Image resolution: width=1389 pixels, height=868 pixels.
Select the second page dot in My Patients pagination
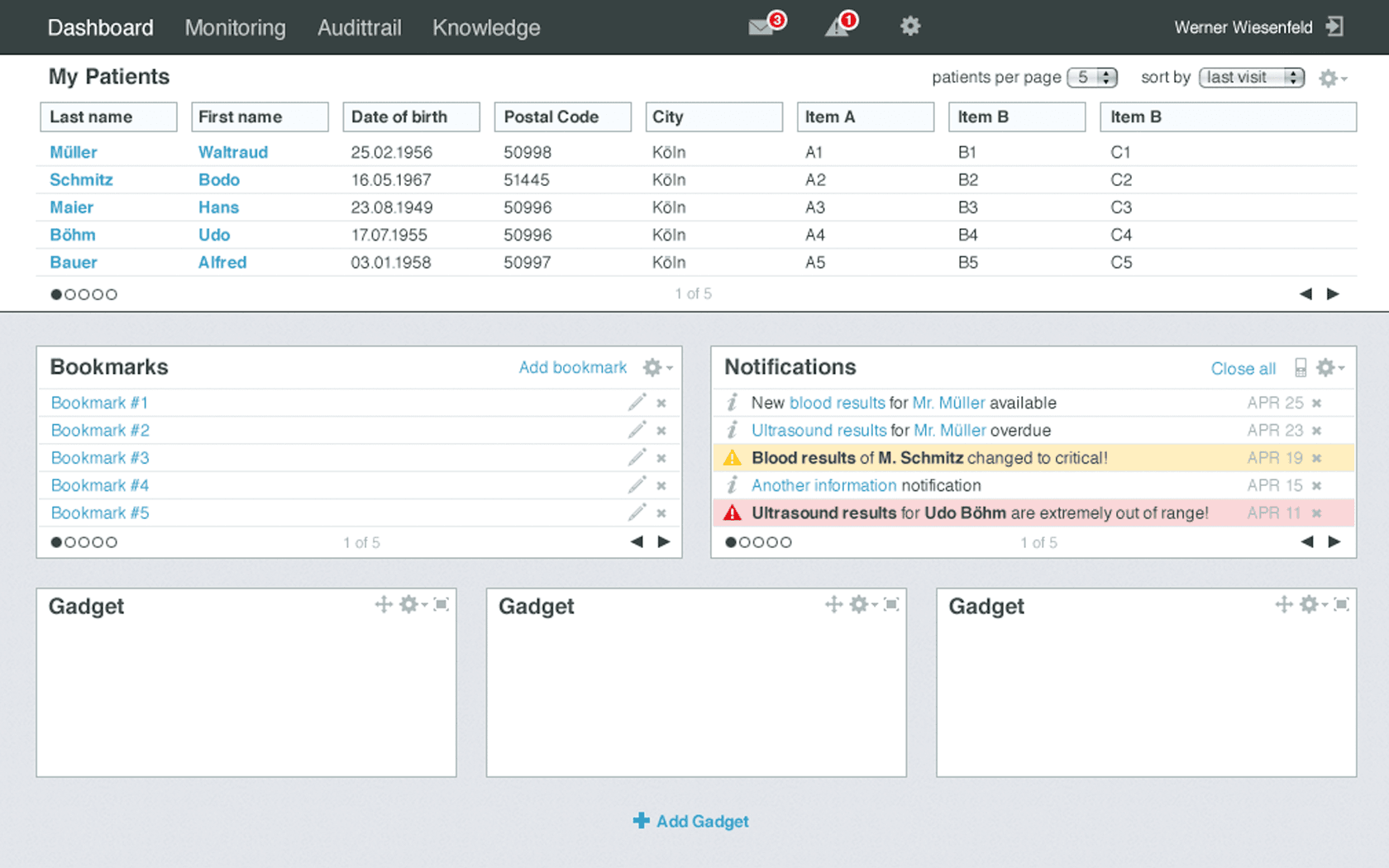[x=70, y=293]
